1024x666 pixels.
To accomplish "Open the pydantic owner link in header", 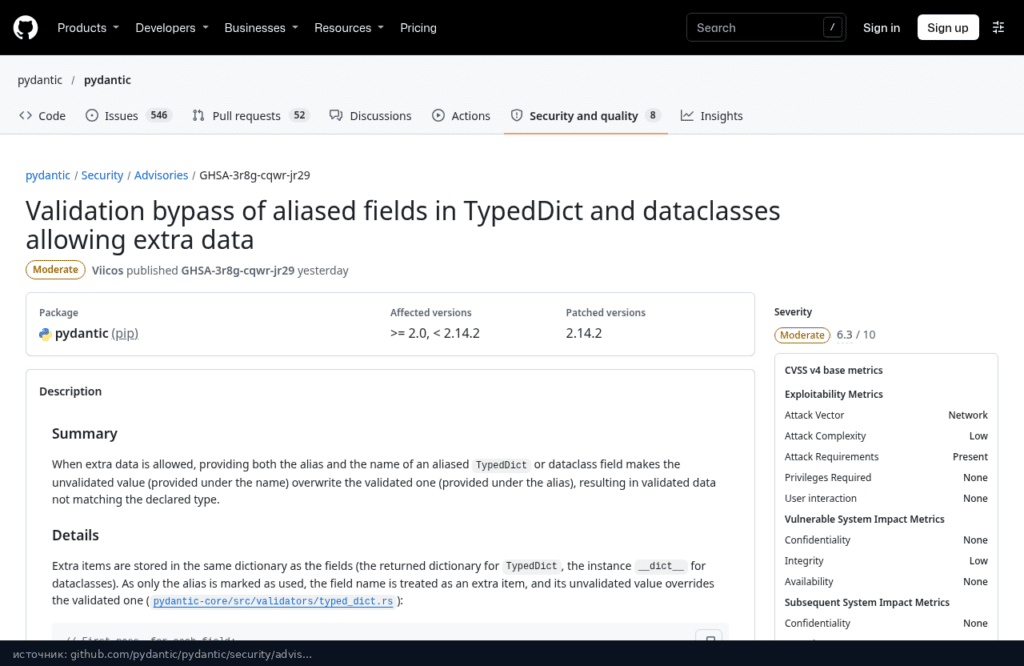I will (40, 80).
